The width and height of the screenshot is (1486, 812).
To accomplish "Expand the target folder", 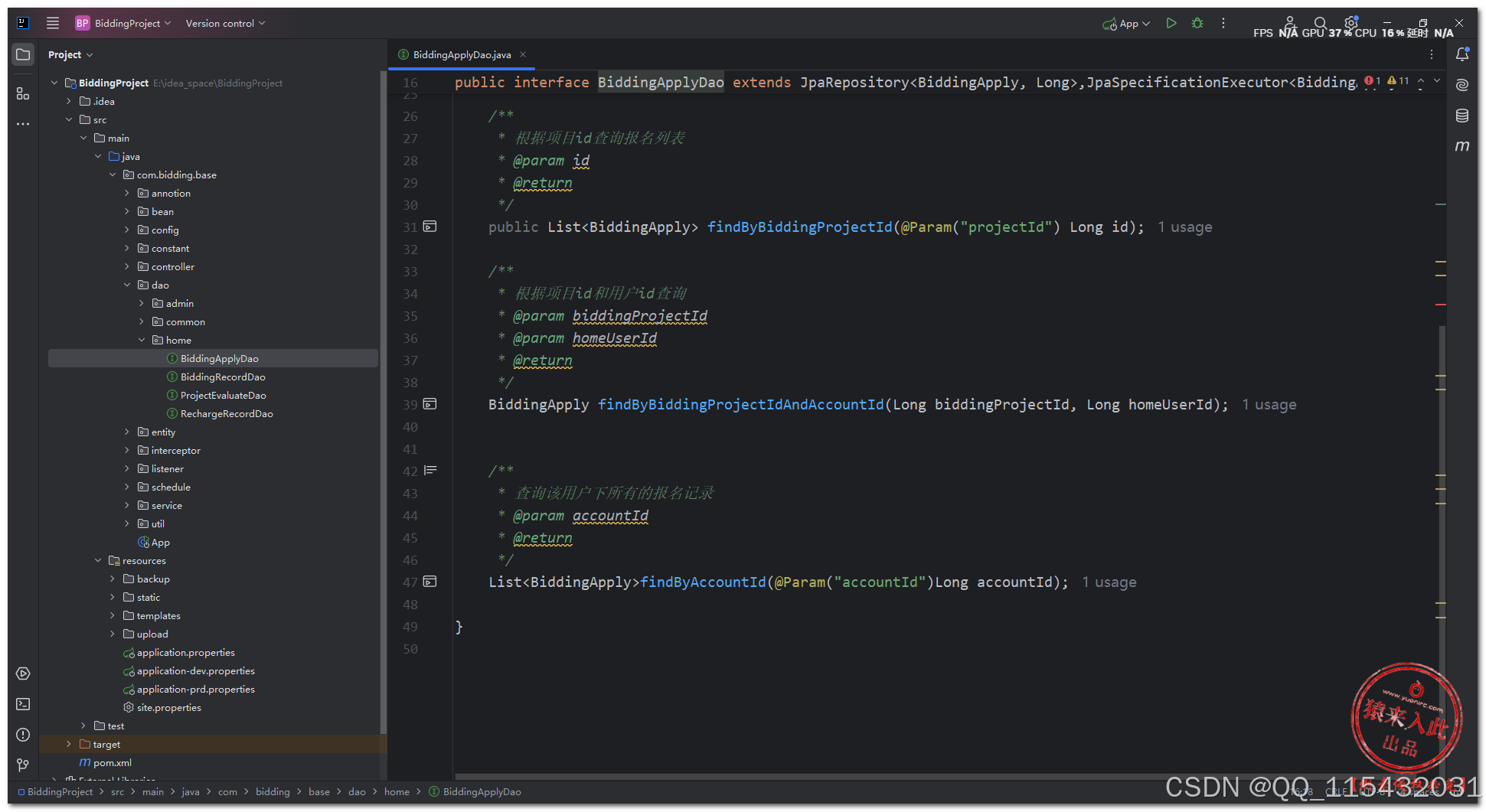I will (69, 744).
